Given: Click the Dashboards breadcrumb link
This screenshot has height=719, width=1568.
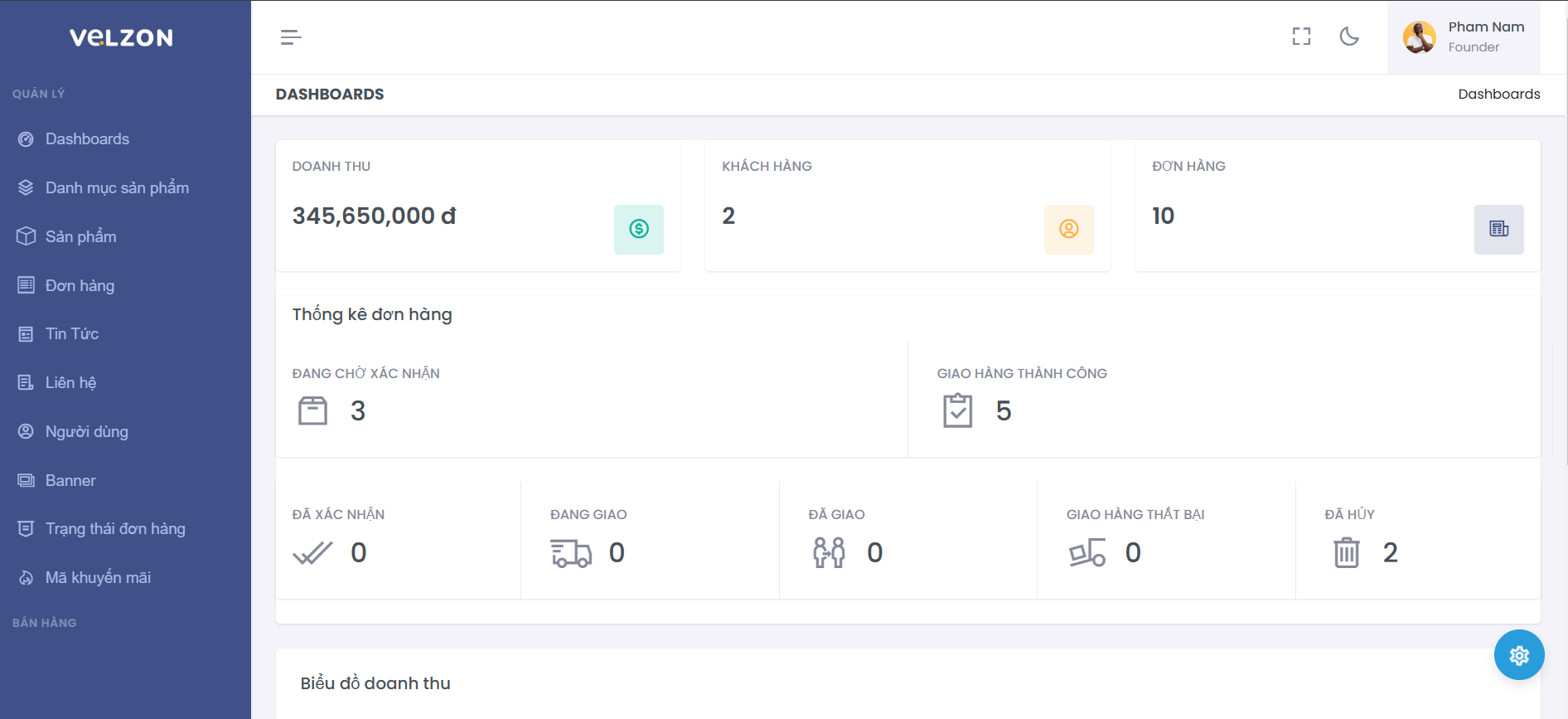Looking at the screenshot, I should point(1498,95).
